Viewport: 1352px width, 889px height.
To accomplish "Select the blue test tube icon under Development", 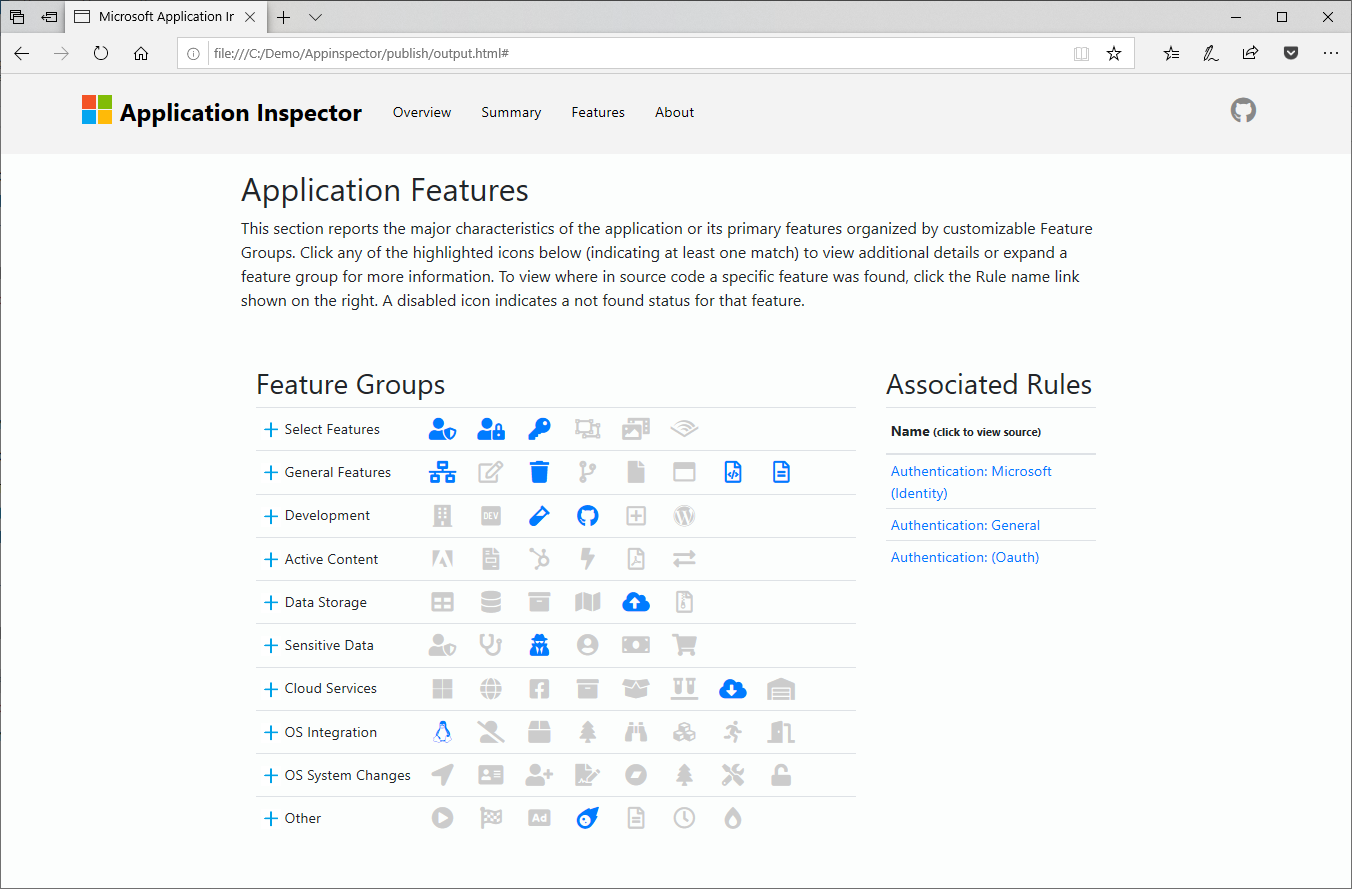I will click(x=539, y=515).
